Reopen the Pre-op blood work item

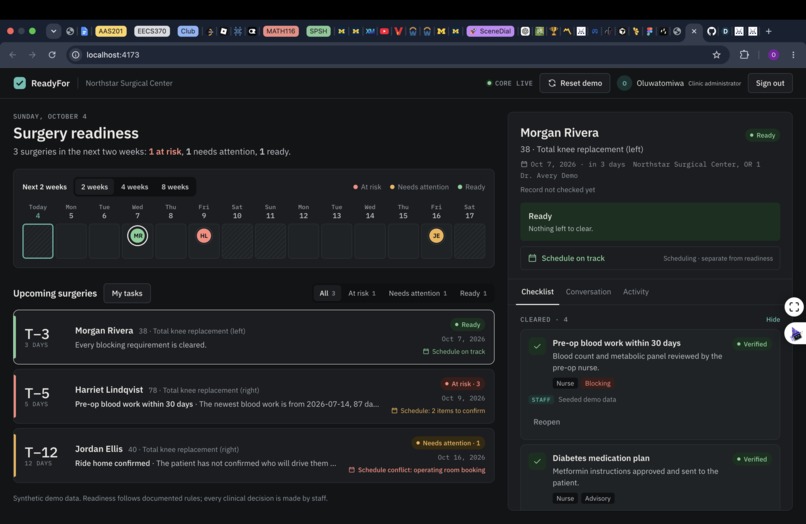pos(546,422)
